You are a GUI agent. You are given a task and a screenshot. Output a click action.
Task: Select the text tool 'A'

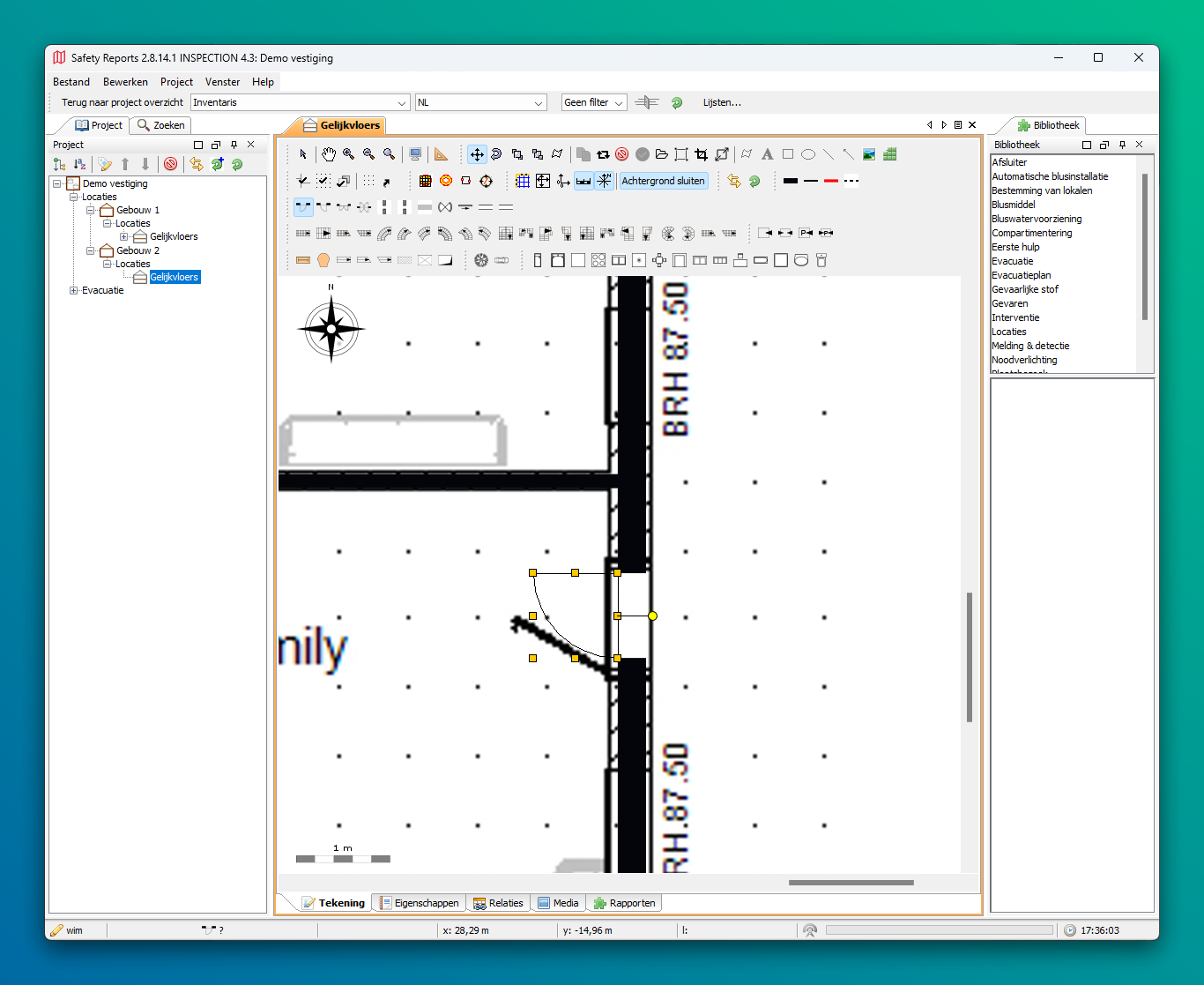click(x=767, y=154)
